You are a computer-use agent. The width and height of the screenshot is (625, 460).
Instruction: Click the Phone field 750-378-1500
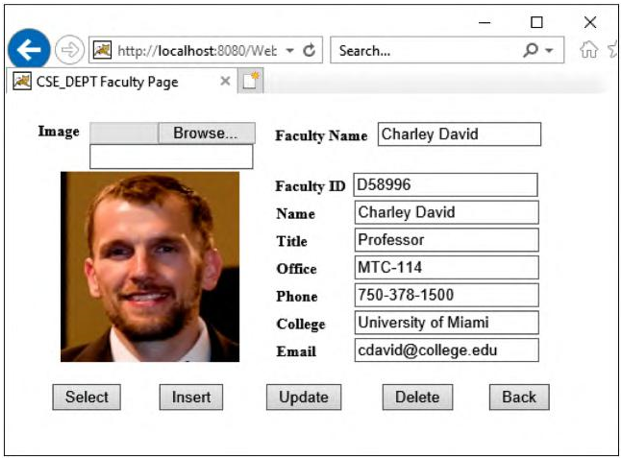pyautogui.click(x=446, y=295)
